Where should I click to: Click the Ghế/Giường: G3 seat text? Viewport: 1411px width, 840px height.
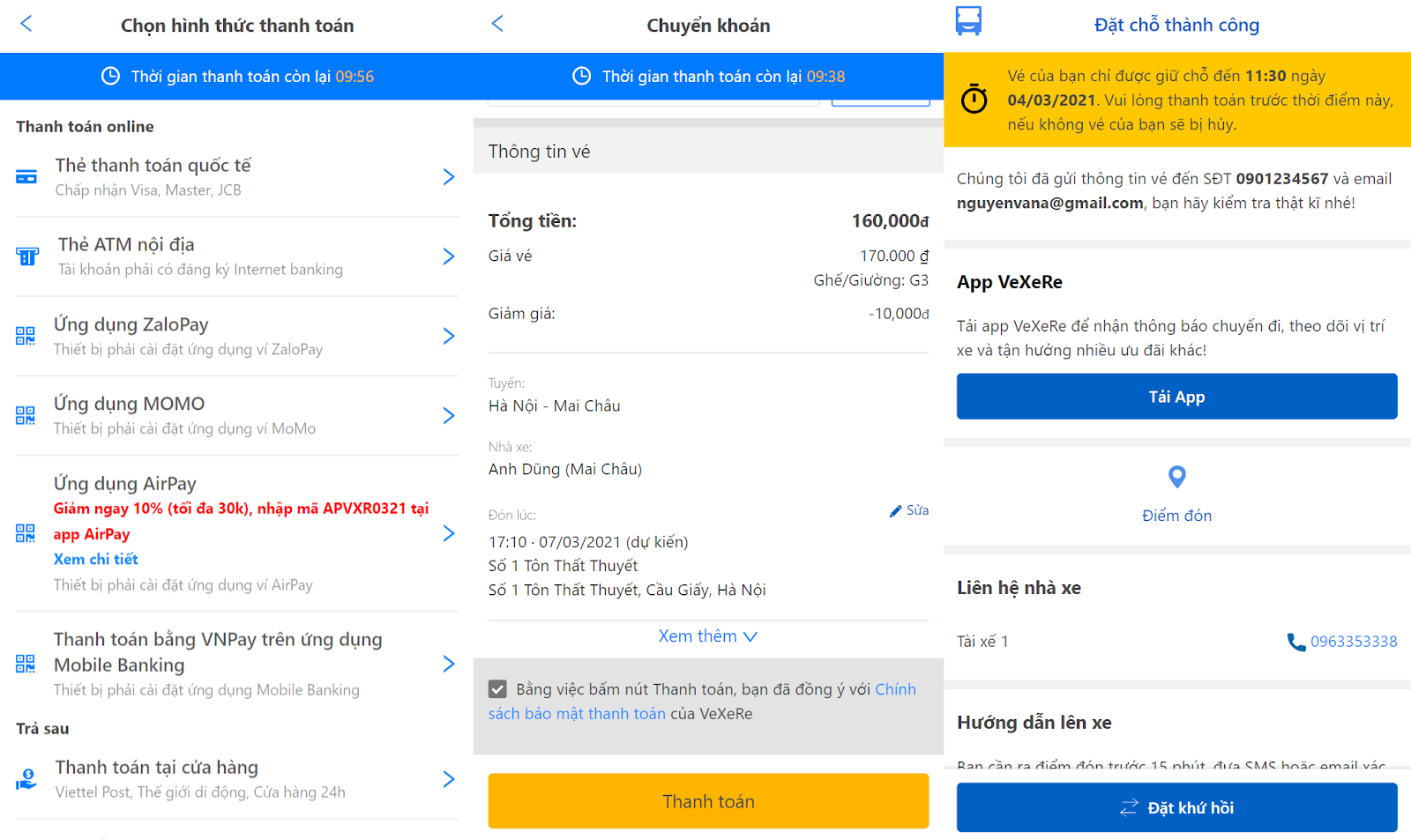870,280
